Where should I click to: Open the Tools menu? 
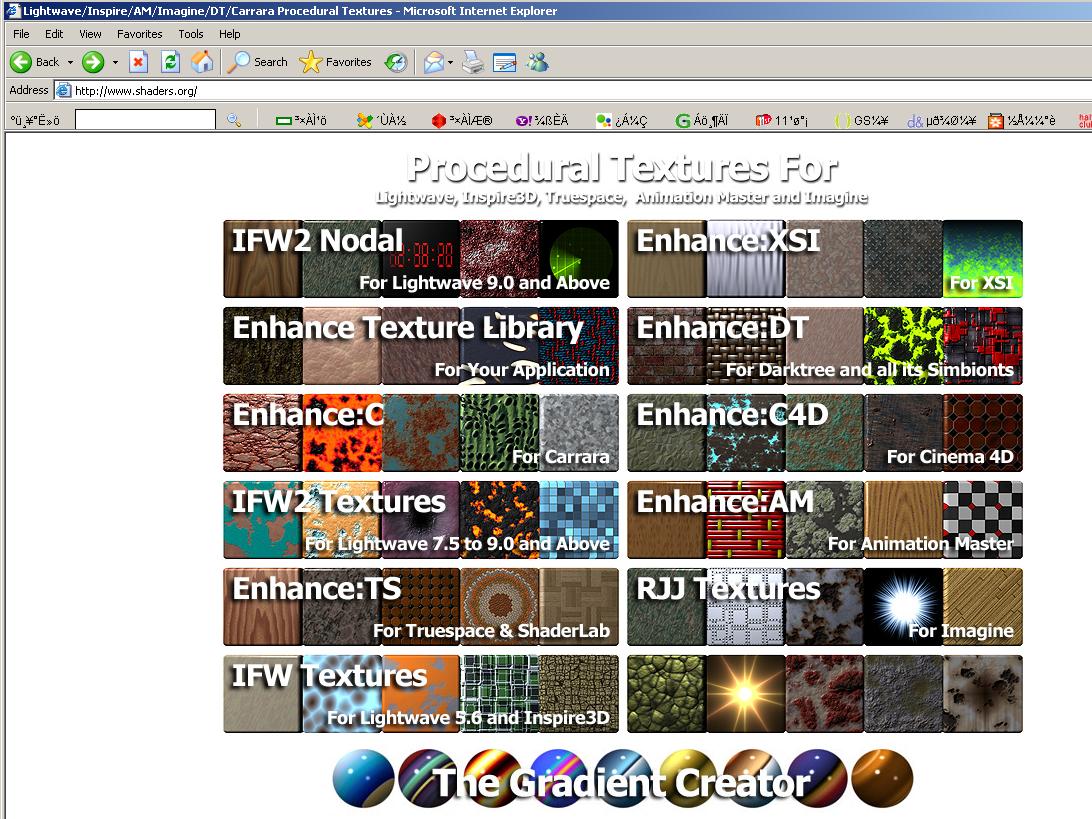point(190,33)
